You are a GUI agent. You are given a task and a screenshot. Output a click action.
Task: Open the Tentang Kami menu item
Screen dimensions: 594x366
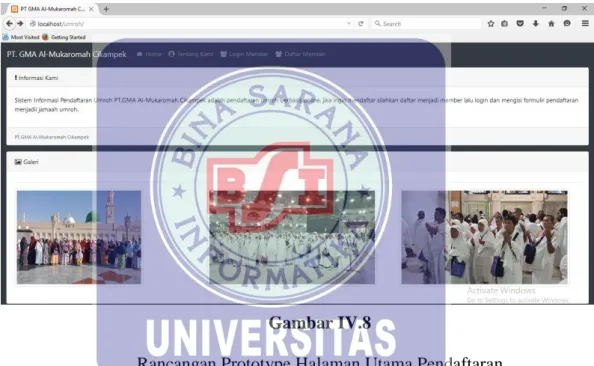191,54
